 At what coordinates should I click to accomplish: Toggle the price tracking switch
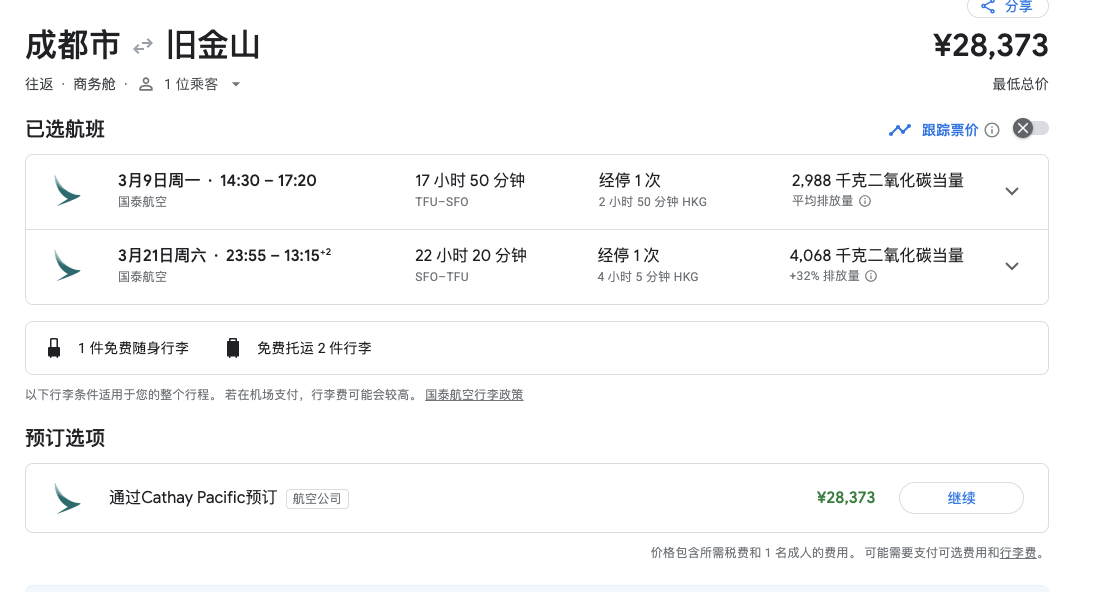point(1031,129)
